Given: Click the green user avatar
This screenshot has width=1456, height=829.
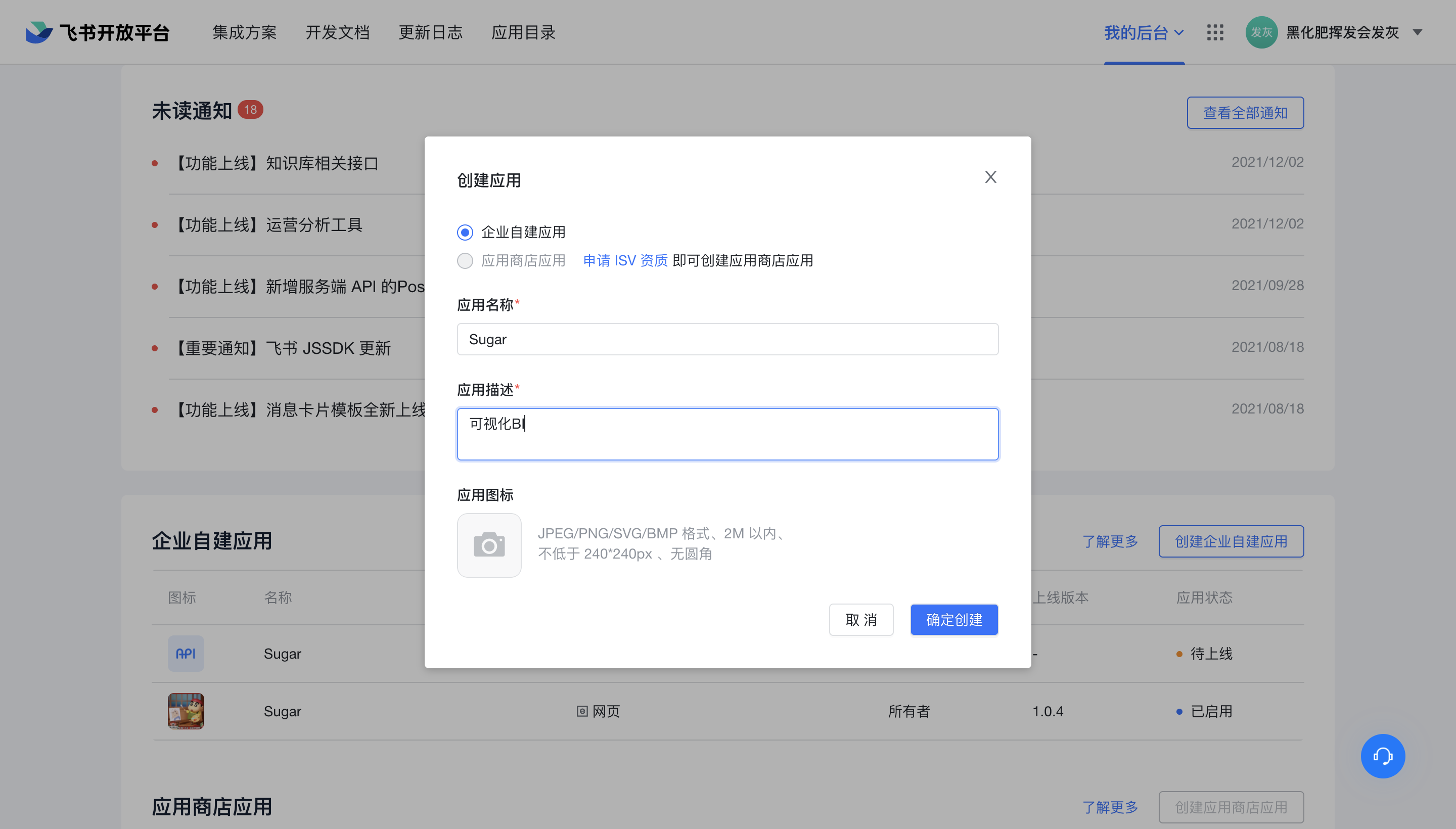Looking at the screenshot, I should point(1261,32).
